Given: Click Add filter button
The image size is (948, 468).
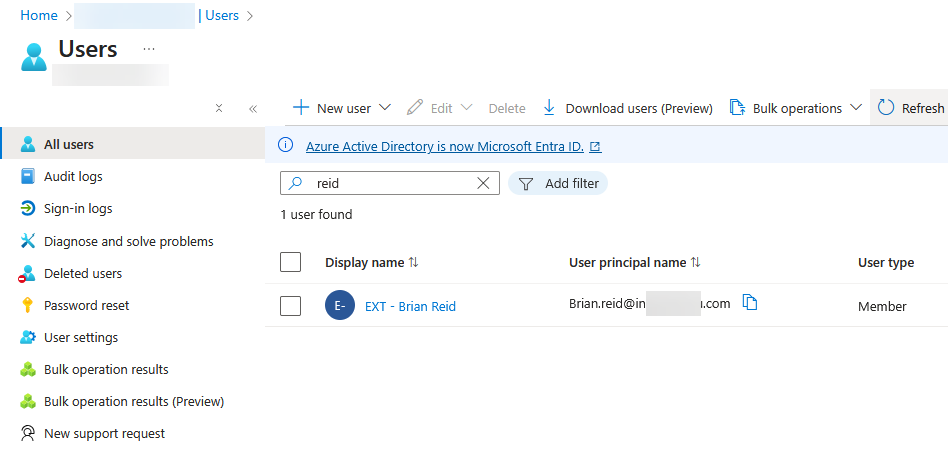Looking at the screenshot, I should coord(558,183).
